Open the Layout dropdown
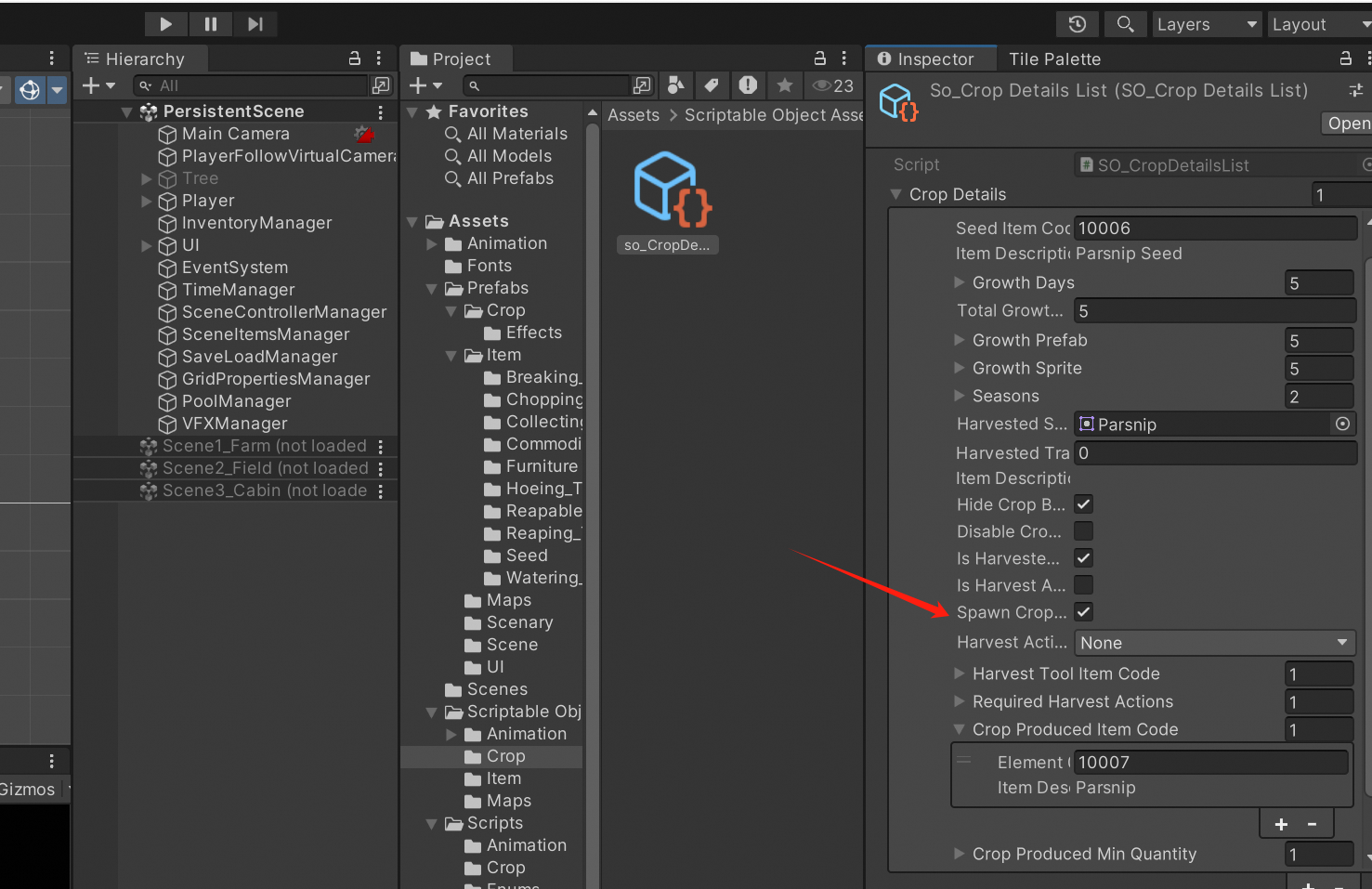The height and width of the screenshot is (889, 1372). 1319,24
